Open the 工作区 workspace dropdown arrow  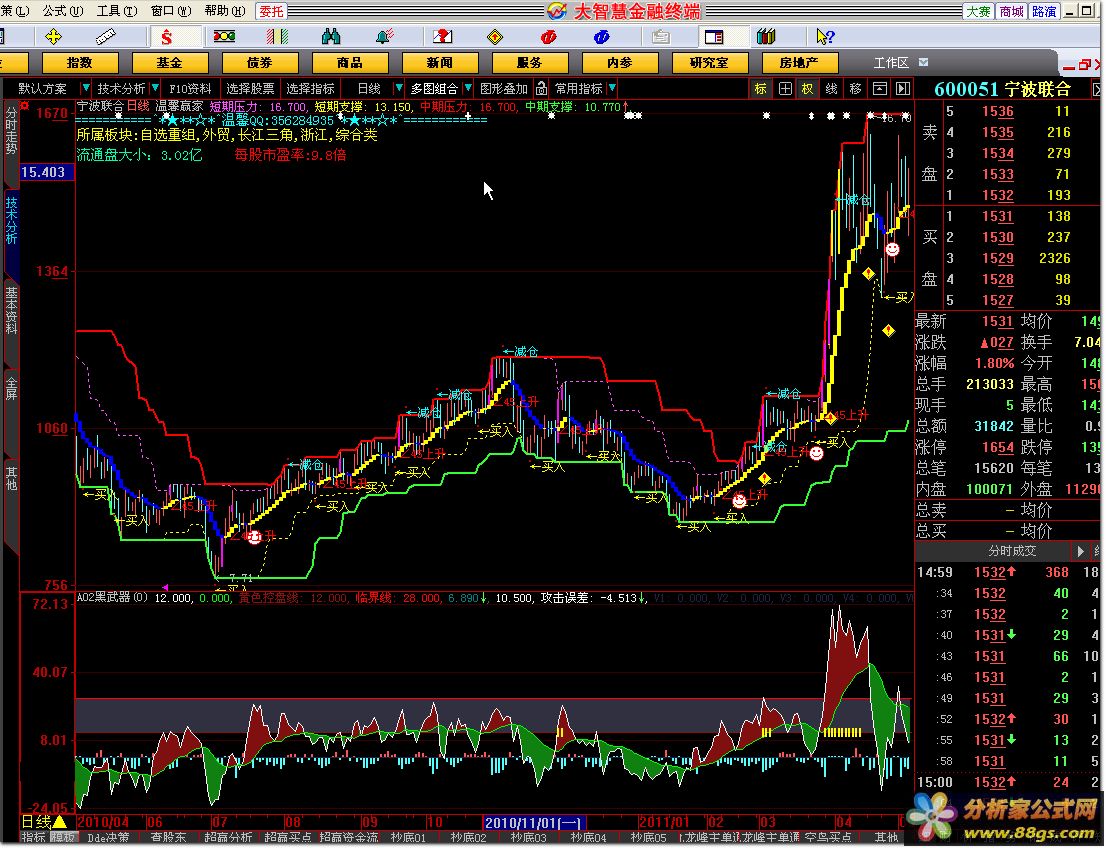click(x=924, y=62)
